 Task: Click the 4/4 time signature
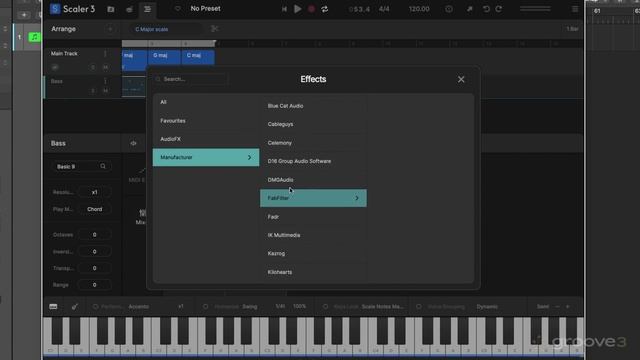tap(384, 9)
